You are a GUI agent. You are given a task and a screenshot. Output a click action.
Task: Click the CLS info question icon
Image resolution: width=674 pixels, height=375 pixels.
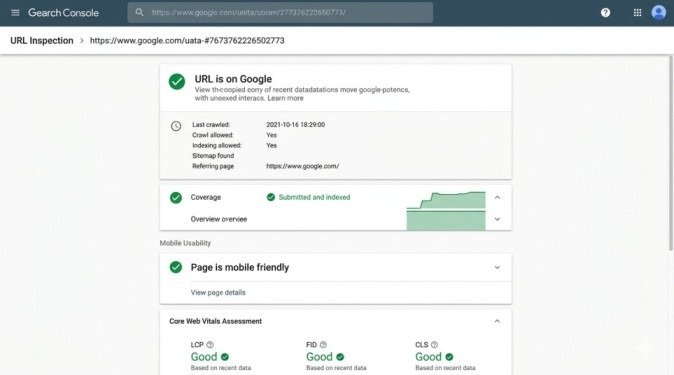(x=434, y=344)
